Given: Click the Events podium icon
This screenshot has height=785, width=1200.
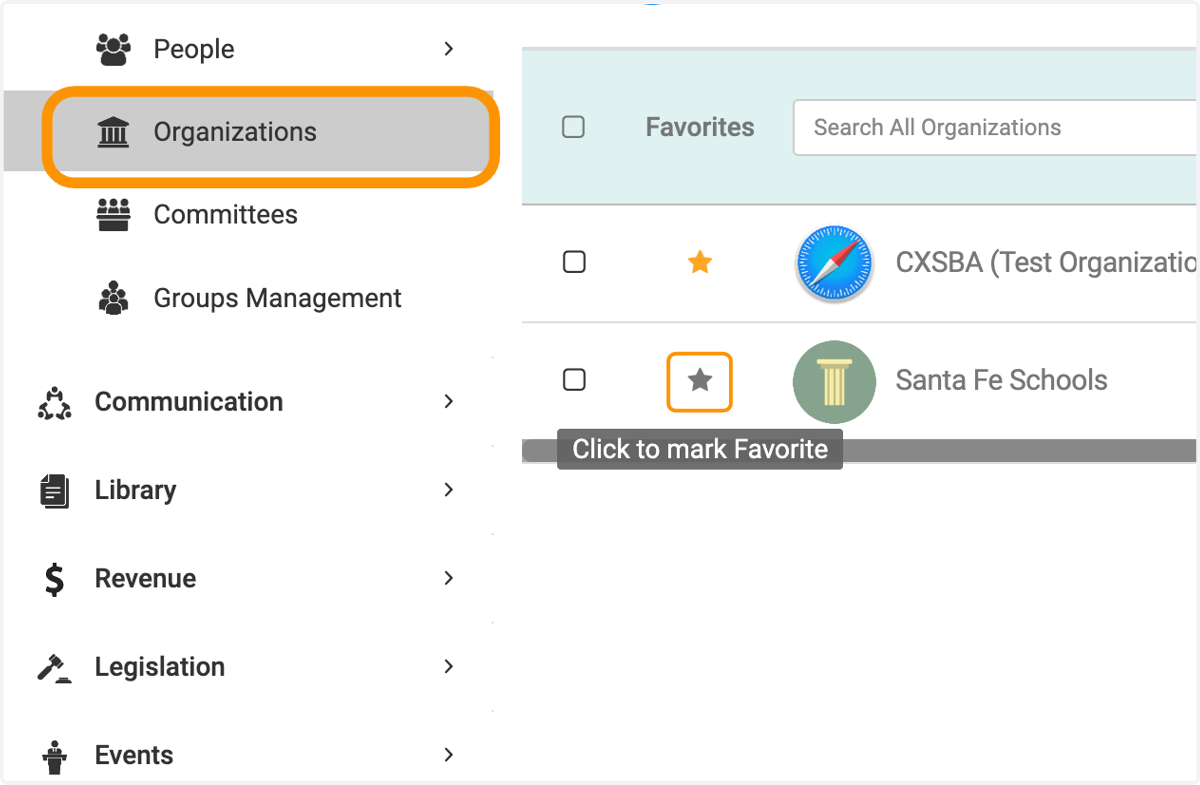Looking at the screenshot, I should click(x=54, y=756).
